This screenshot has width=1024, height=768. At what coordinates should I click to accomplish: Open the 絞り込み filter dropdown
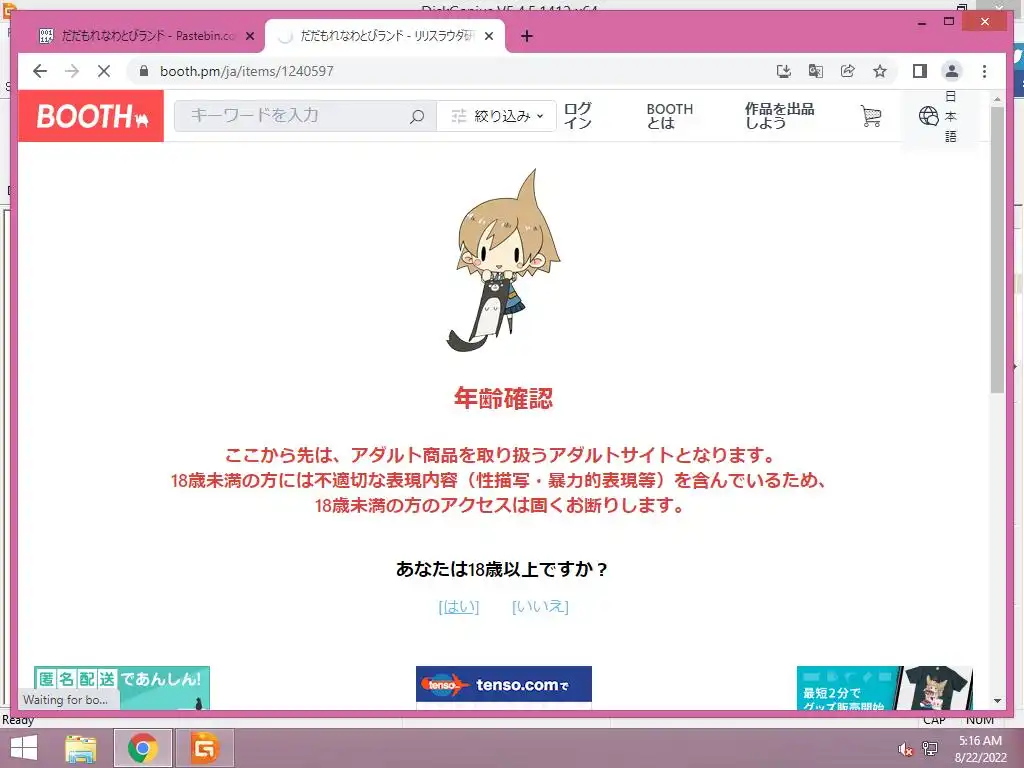(x=496, y=116)
